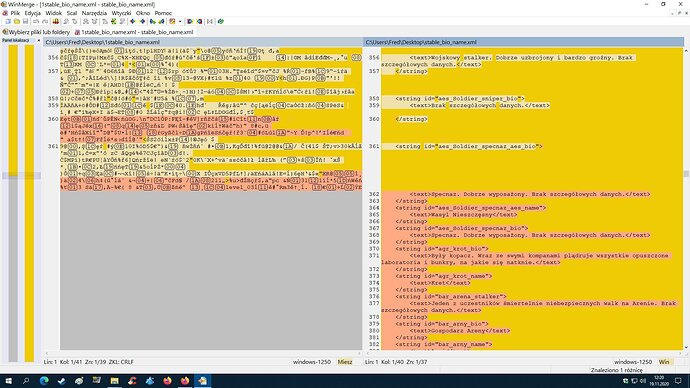Click the line bar_arena_stalker in right pane
Viewport: 690px width, 388px height.
(451, 296)
